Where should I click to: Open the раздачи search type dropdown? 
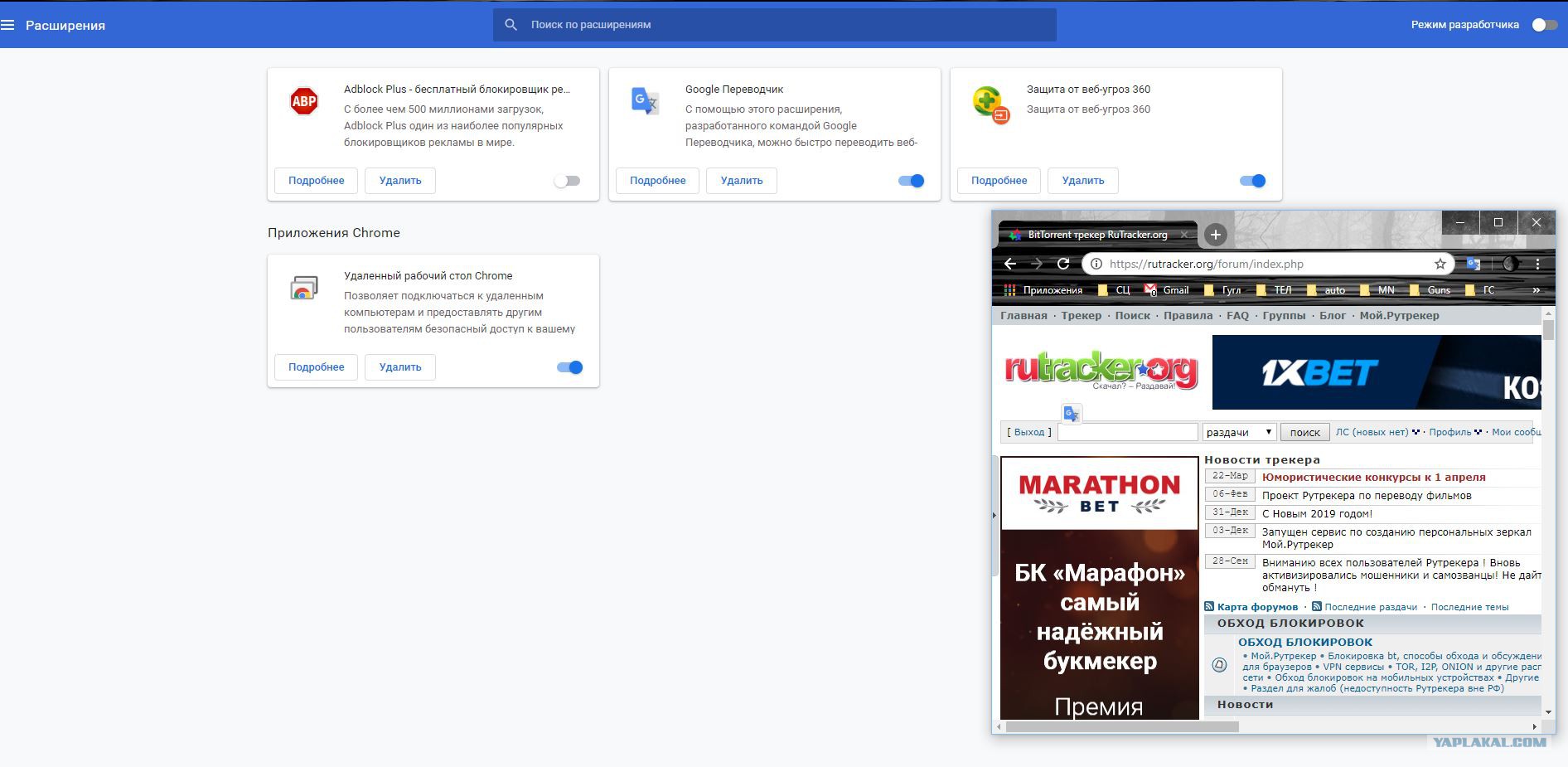click(x=1239, y=432)
